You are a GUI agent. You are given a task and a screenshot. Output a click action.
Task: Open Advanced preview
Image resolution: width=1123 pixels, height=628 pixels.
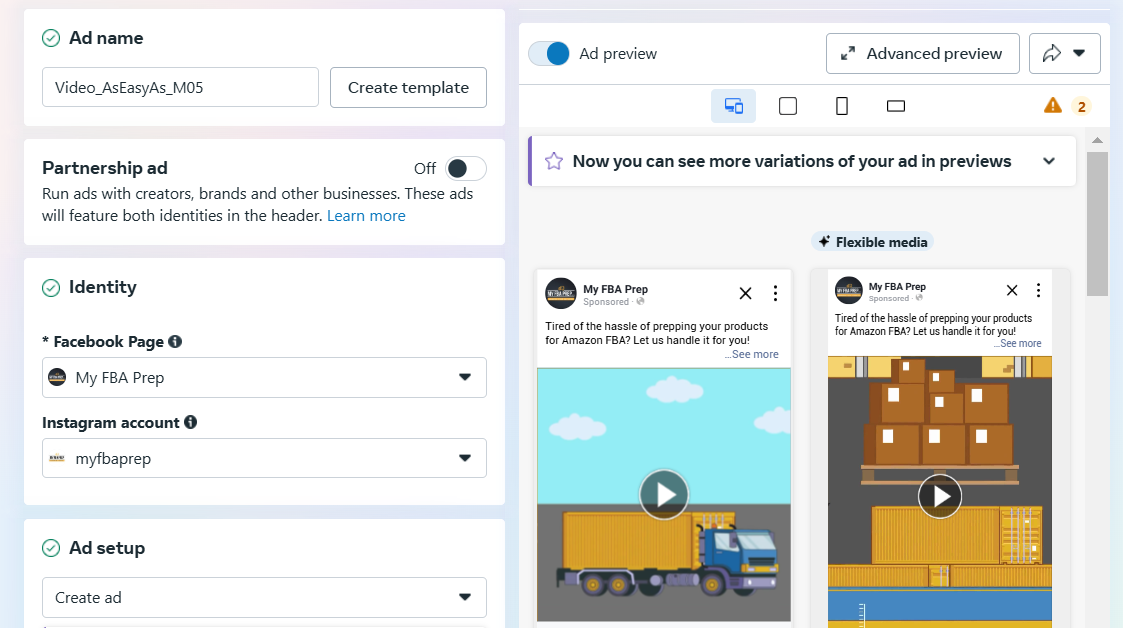click(x=922, y=54)
